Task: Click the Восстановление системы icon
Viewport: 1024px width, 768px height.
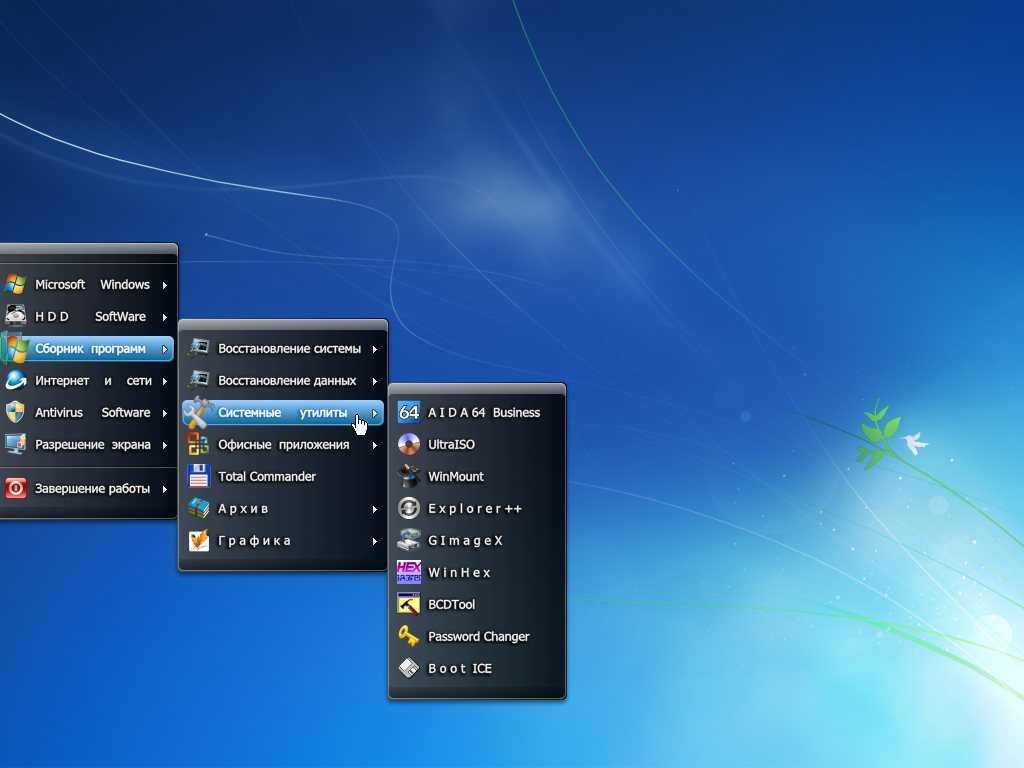Action: [x=199, y=348]
